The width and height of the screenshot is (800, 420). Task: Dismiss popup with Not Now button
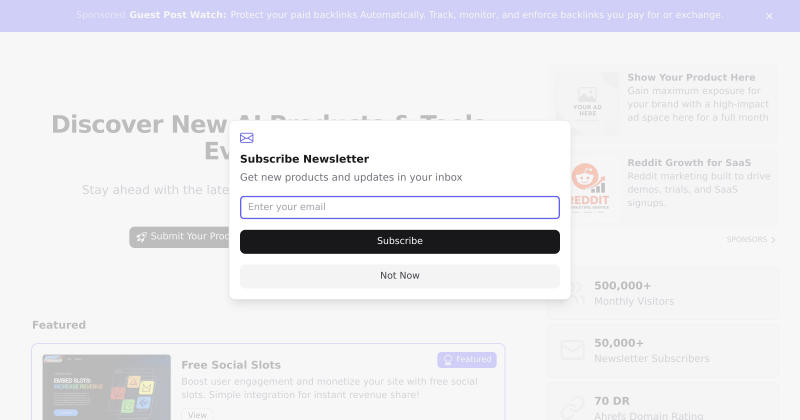(x=399, y=276)
